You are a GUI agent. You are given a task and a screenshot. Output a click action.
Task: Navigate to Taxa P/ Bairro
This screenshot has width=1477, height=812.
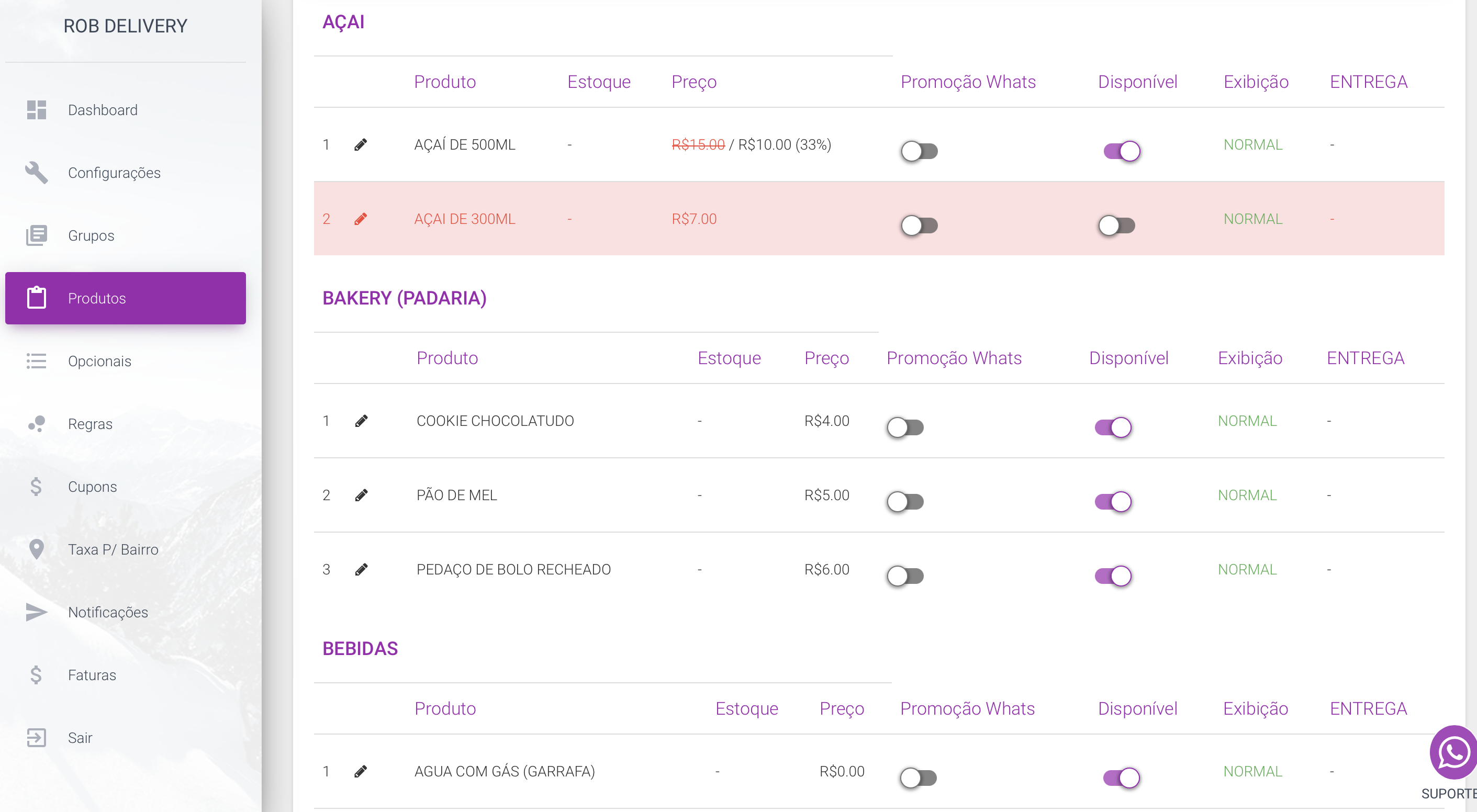tap(113, 549)
